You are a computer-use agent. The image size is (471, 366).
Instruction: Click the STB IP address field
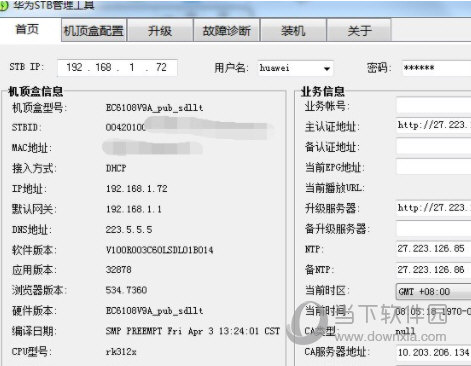(117, 68)
